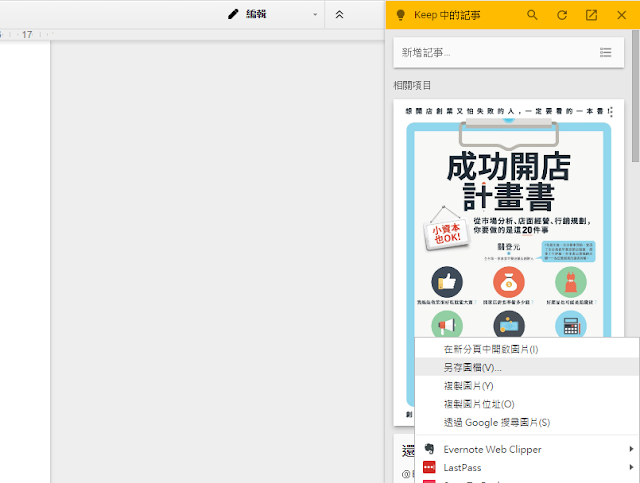Viewport: 640px width, 483px height.
Task: Click ruler mark 17
Action: [x=27, y=35]
